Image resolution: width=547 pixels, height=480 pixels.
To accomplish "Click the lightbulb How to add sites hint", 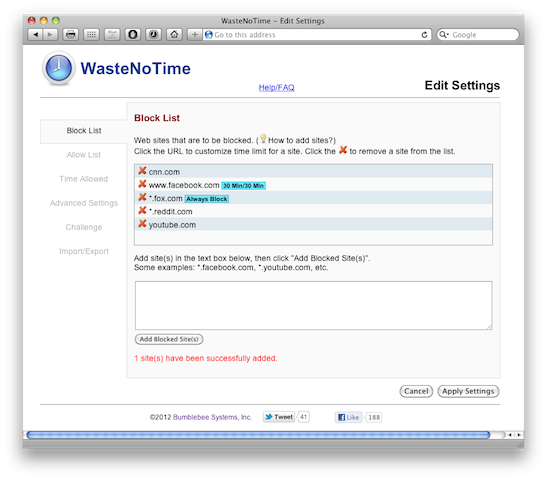I will (x=263, y=139).
